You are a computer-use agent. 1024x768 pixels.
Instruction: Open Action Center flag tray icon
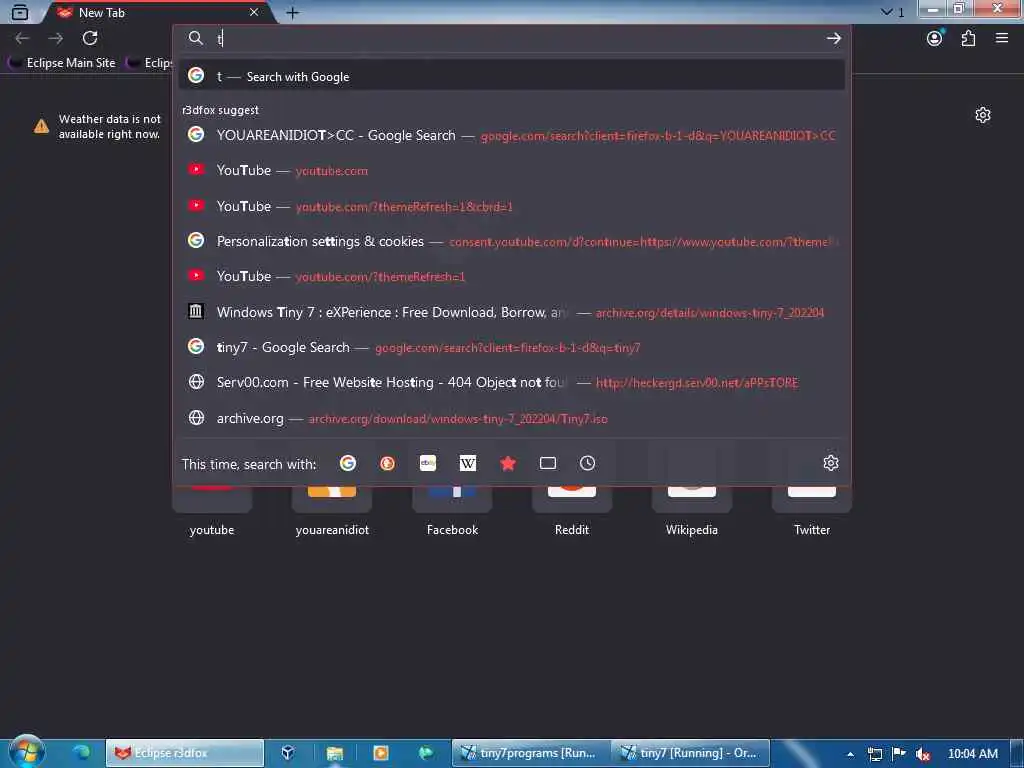click(899, 754)
